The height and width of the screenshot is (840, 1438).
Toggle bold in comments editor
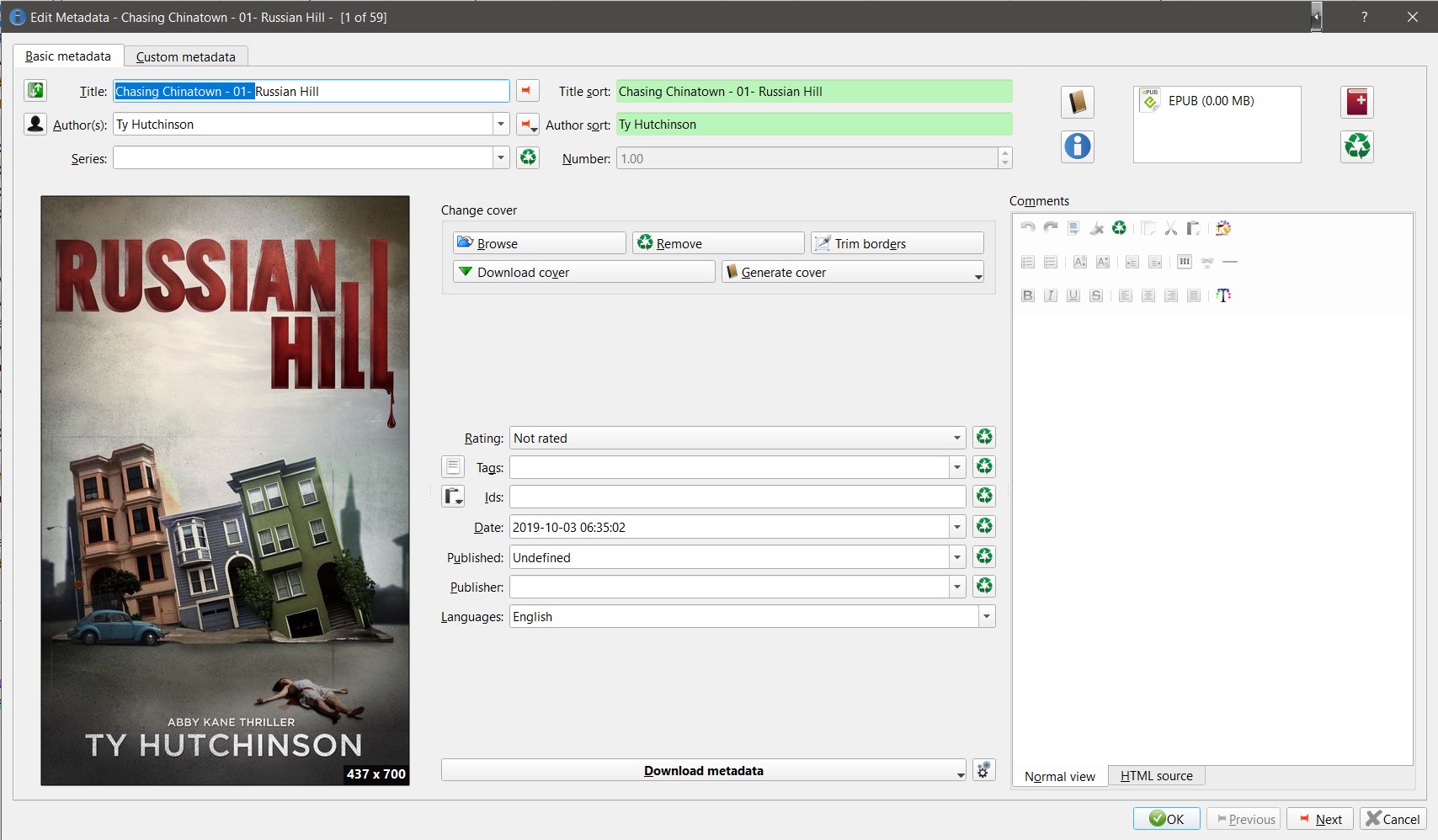tap(1027, 295)
